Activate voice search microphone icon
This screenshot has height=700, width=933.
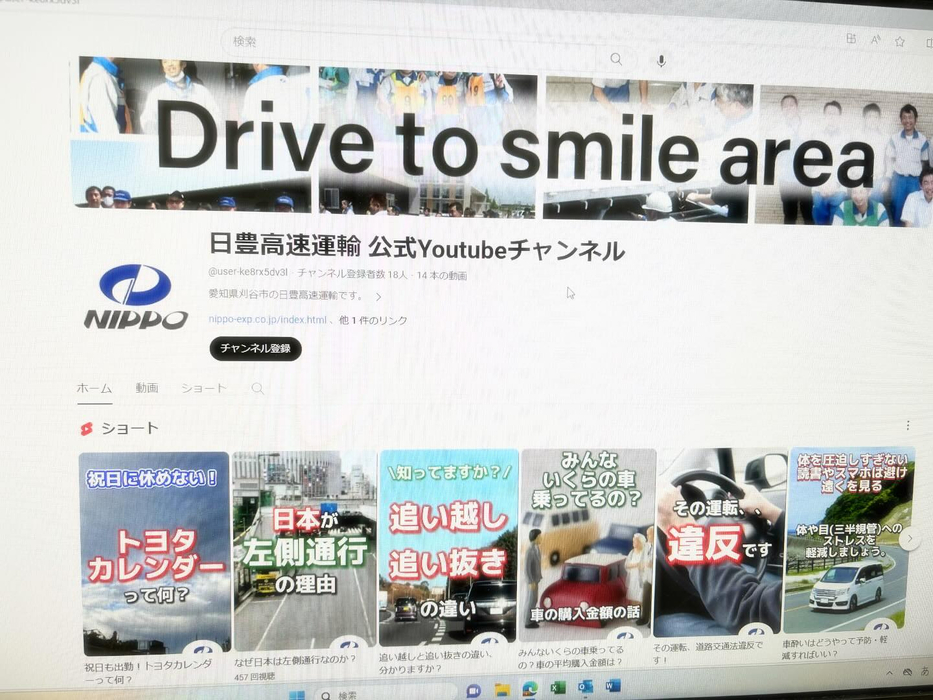(x=661, y=60)
